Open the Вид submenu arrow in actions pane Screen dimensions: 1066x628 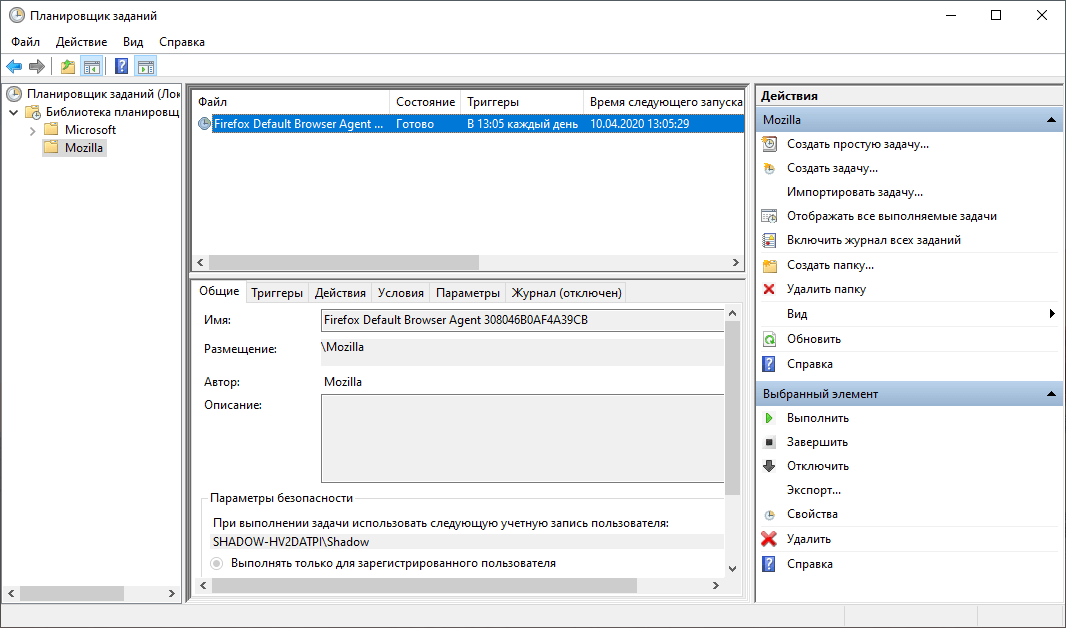coord(1051,313)
